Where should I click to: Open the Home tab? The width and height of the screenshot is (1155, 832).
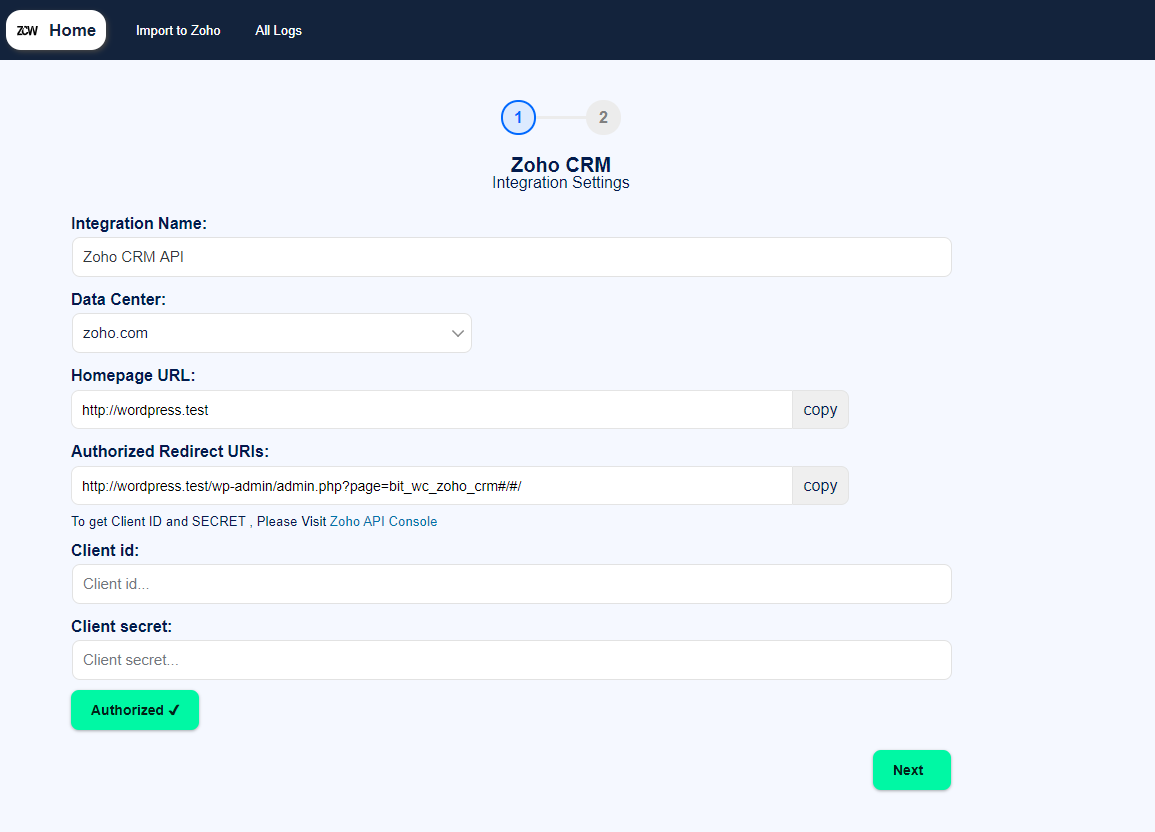click(56, 30)
